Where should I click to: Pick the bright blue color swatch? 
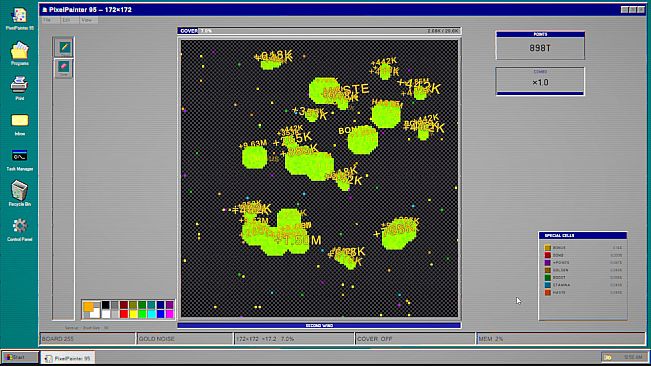pos(161,314)
